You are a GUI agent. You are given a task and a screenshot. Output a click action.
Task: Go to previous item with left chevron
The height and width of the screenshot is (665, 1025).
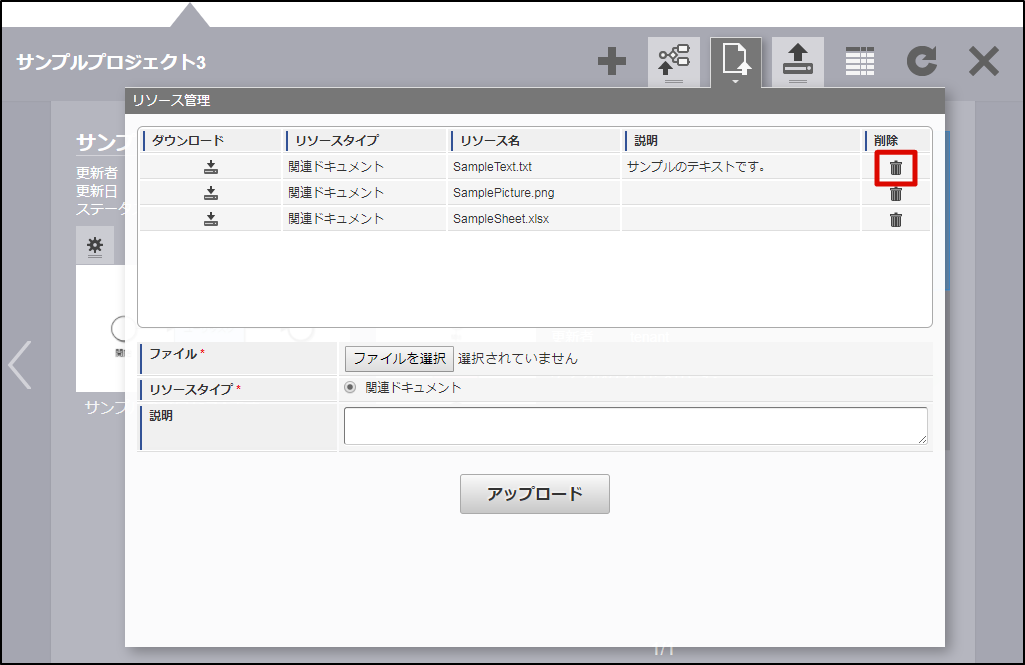tap(20, 365)
